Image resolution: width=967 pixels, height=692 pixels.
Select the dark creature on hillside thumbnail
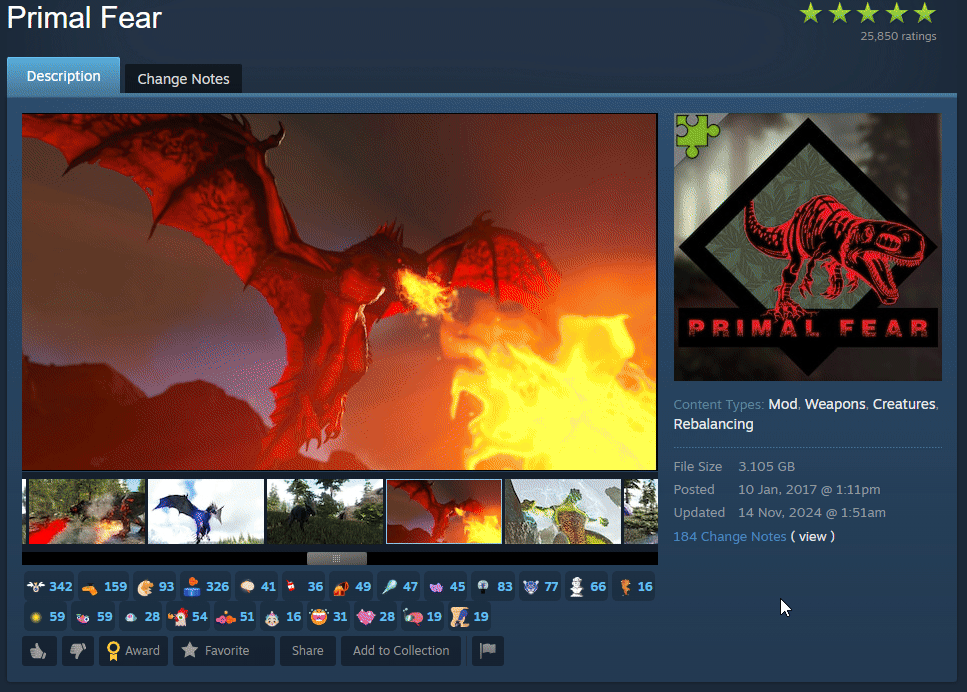[325, 512]
